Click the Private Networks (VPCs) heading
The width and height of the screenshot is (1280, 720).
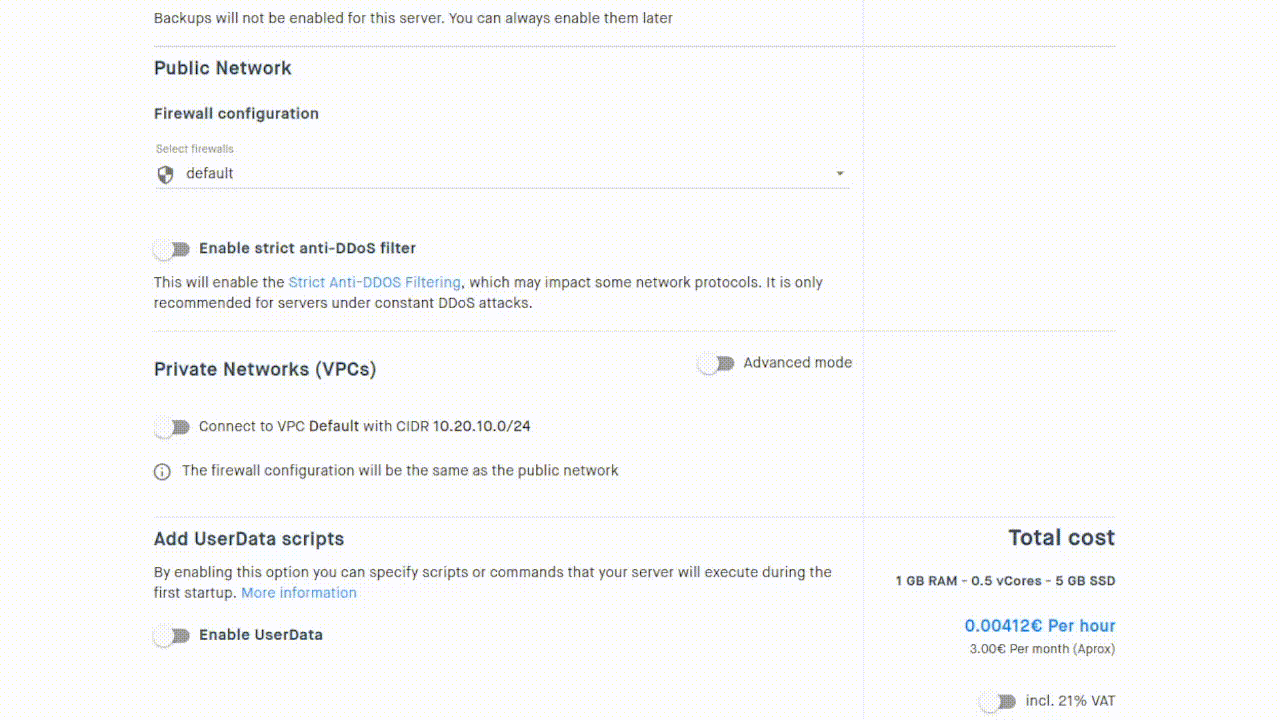point(265,369)
